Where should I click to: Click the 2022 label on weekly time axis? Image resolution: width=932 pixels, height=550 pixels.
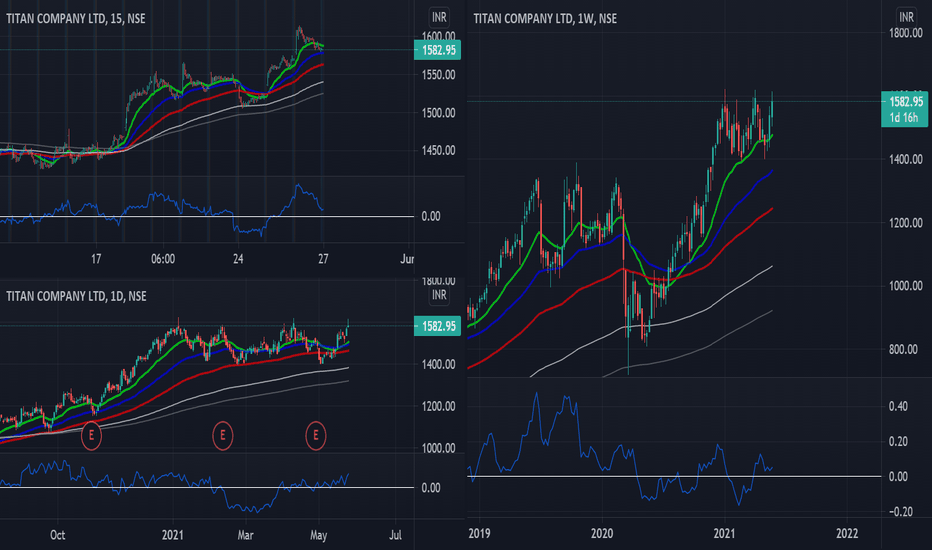[x=847, y=533]
